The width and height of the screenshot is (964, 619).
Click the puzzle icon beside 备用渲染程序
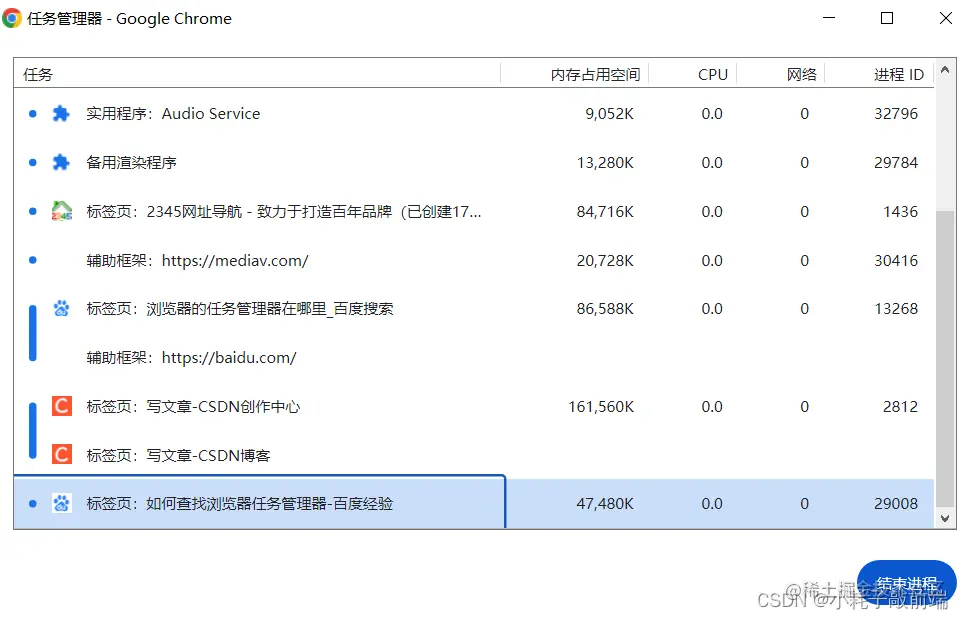tap(61, 162)
